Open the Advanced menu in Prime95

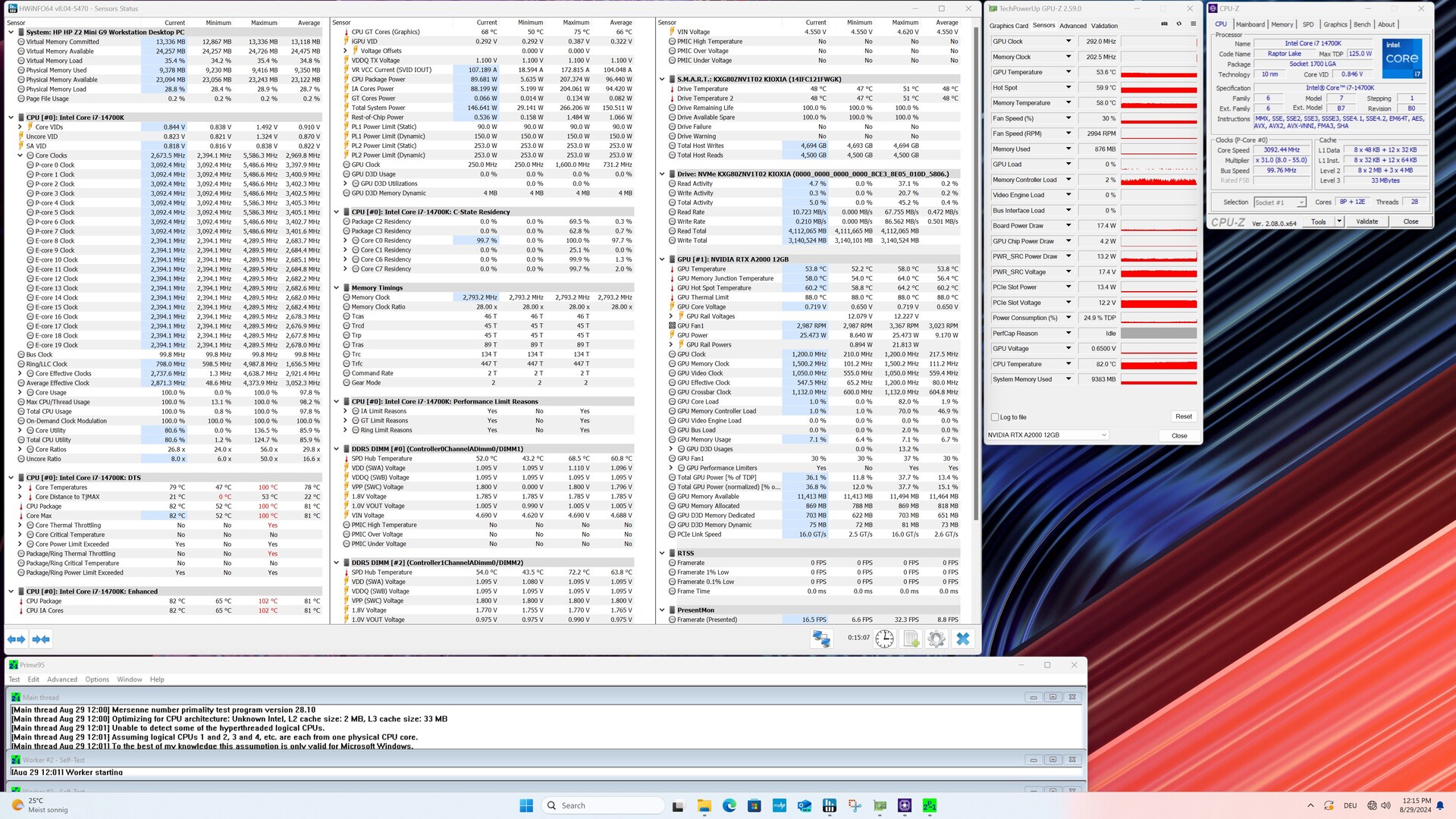click(x=62, y=679)
